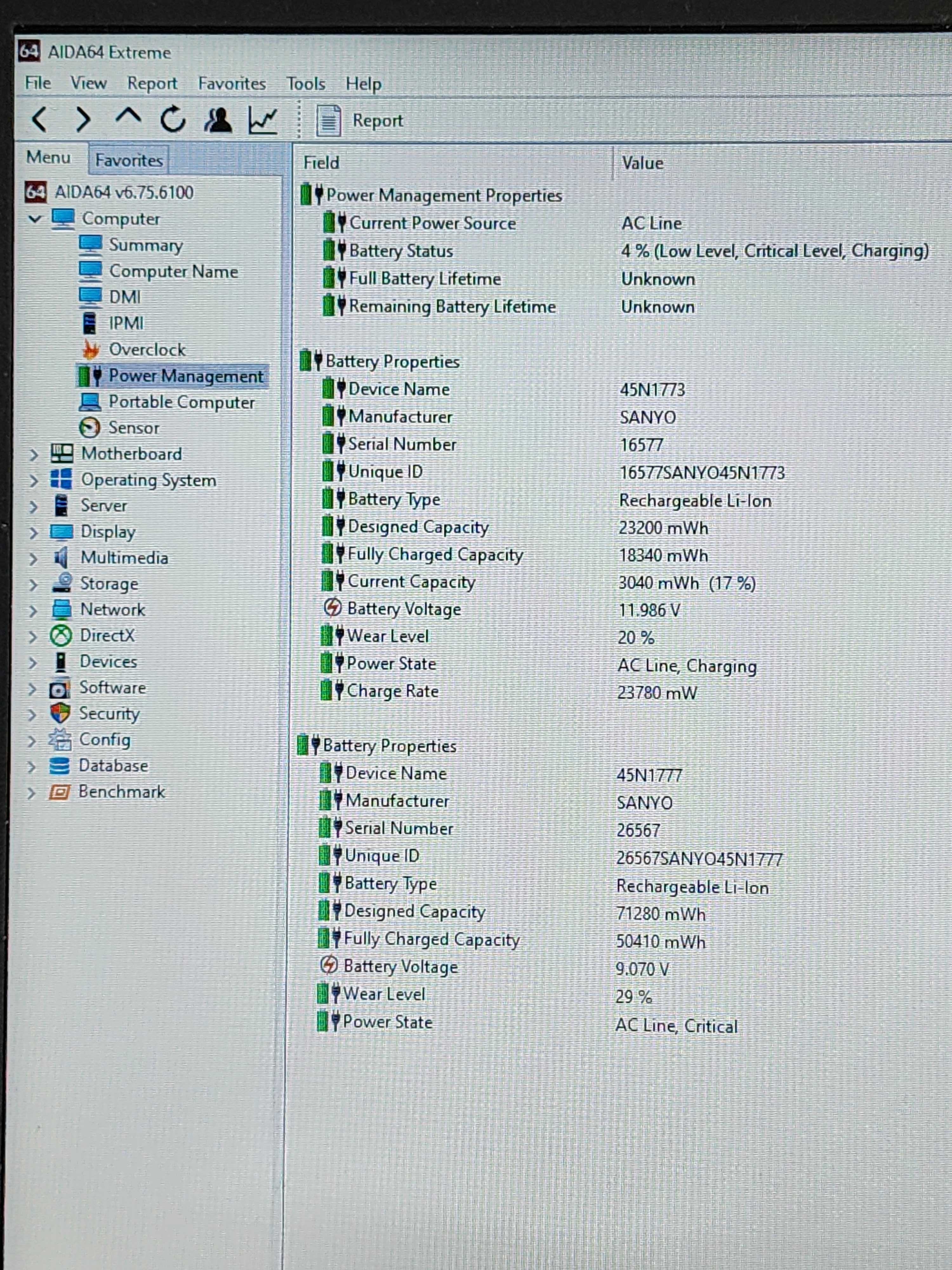The height and width of the screenshot is (1270, 952).
Task: Open the Help menu
Action: tap(363, 84)
